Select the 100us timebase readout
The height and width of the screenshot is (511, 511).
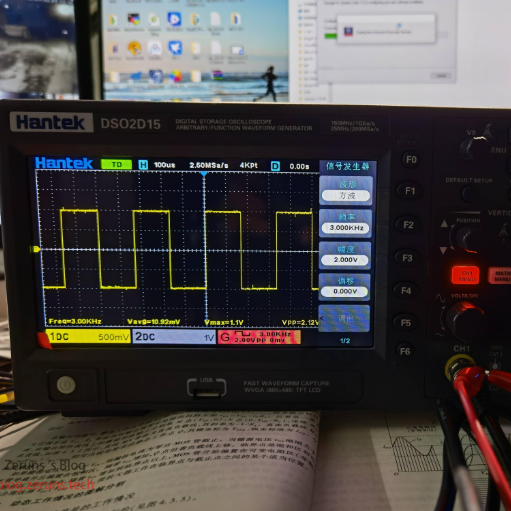point(164,165)
